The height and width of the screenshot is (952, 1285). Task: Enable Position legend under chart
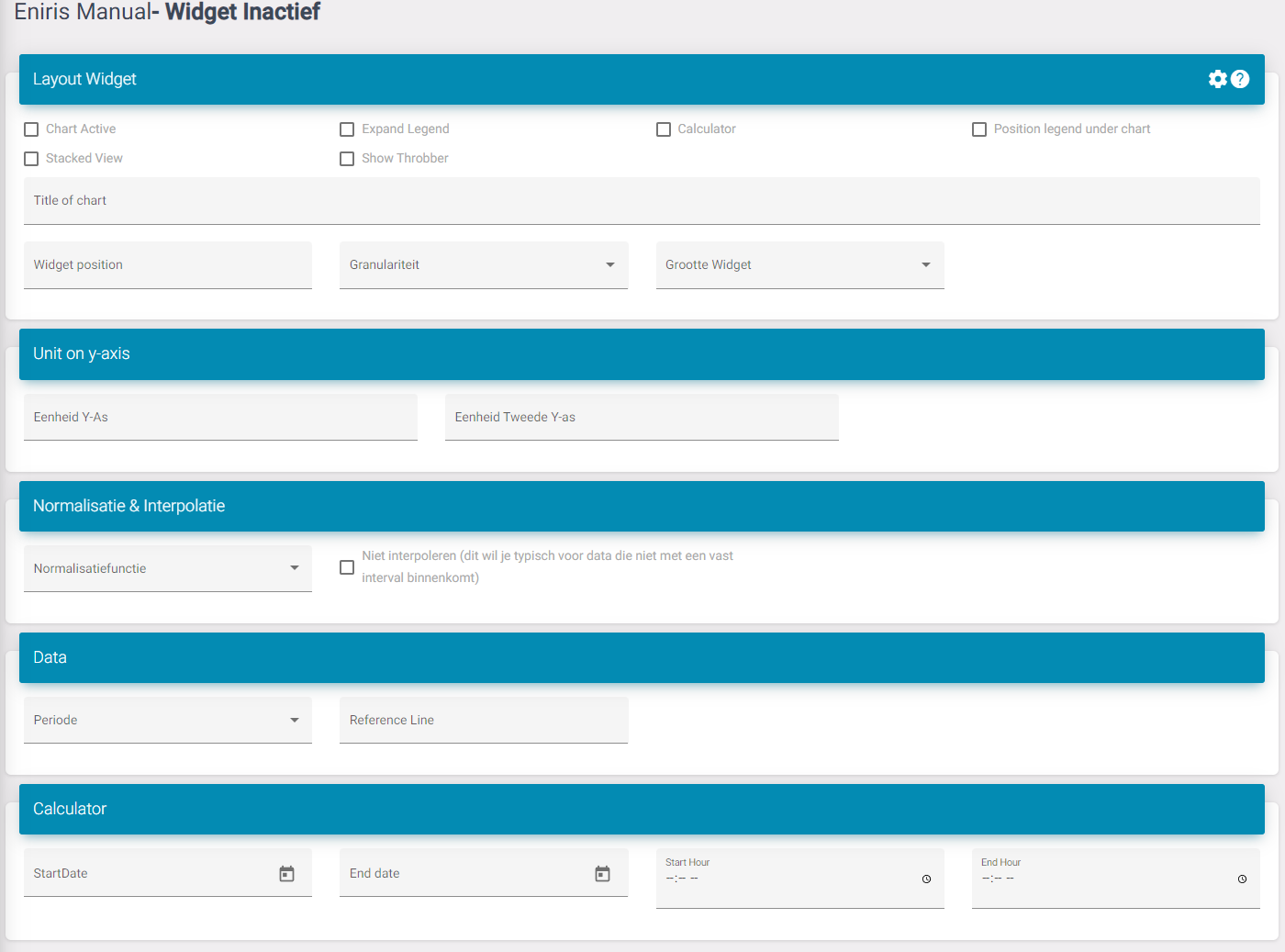click(979, 129)
